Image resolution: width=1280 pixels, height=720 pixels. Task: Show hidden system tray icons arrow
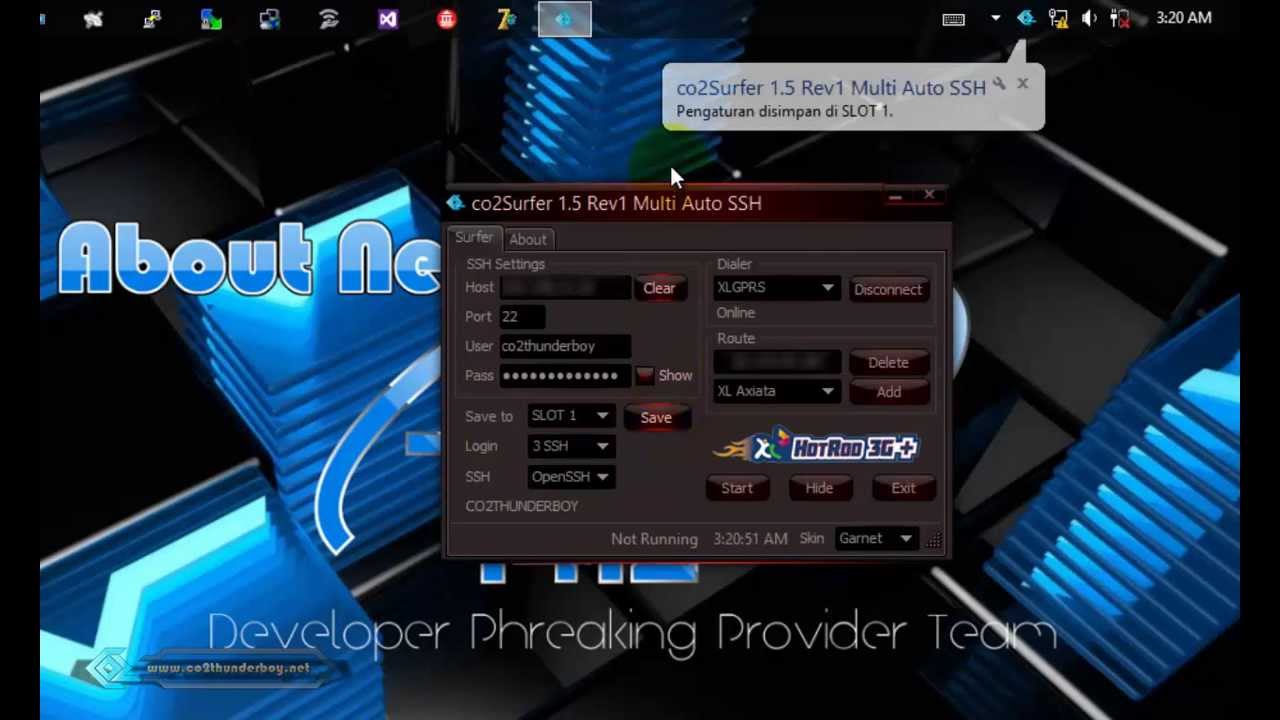tap(995, 18)
